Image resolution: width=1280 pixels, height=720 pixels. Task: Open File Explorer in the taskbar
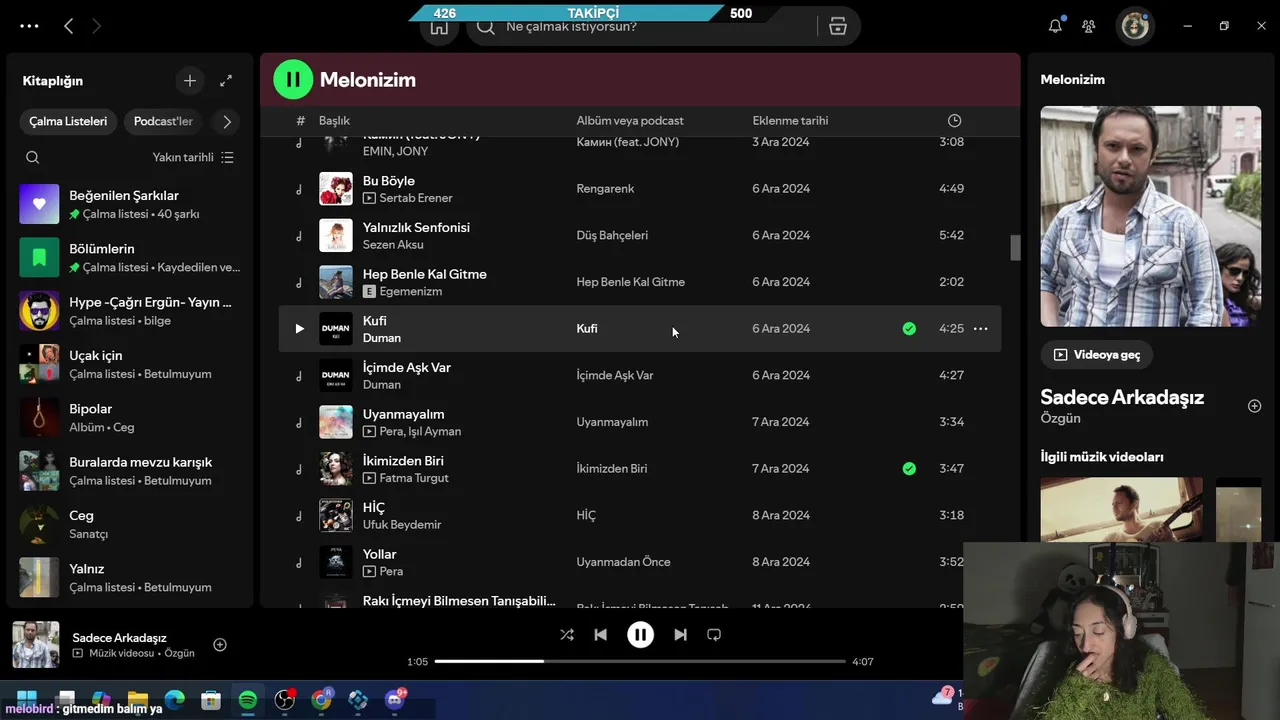tap(138, 700)
